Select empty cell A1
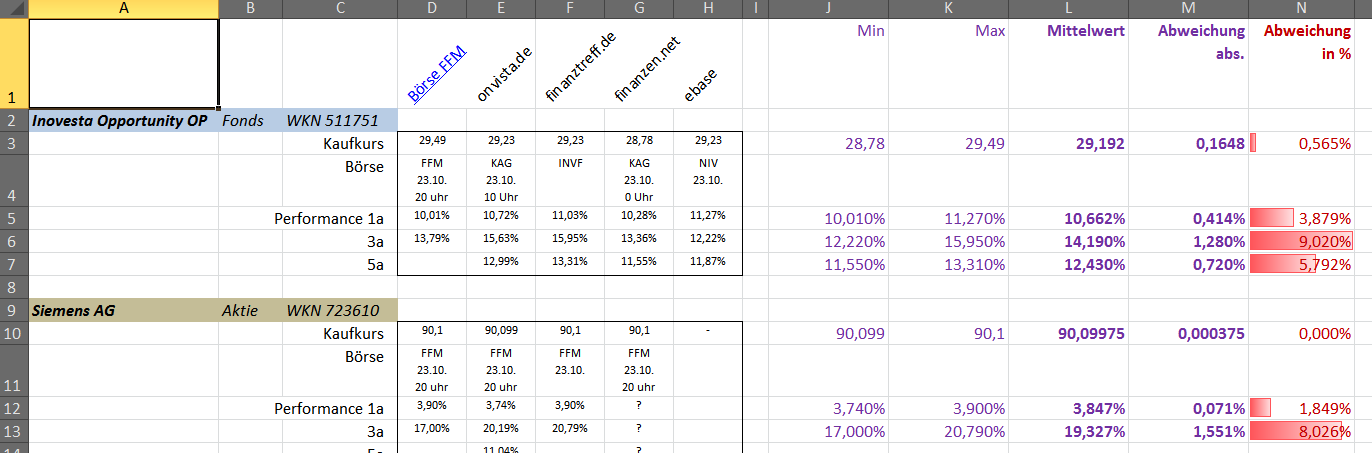Screen dimensions: 1372x453 pyautogui.click(x=122, y=62)
